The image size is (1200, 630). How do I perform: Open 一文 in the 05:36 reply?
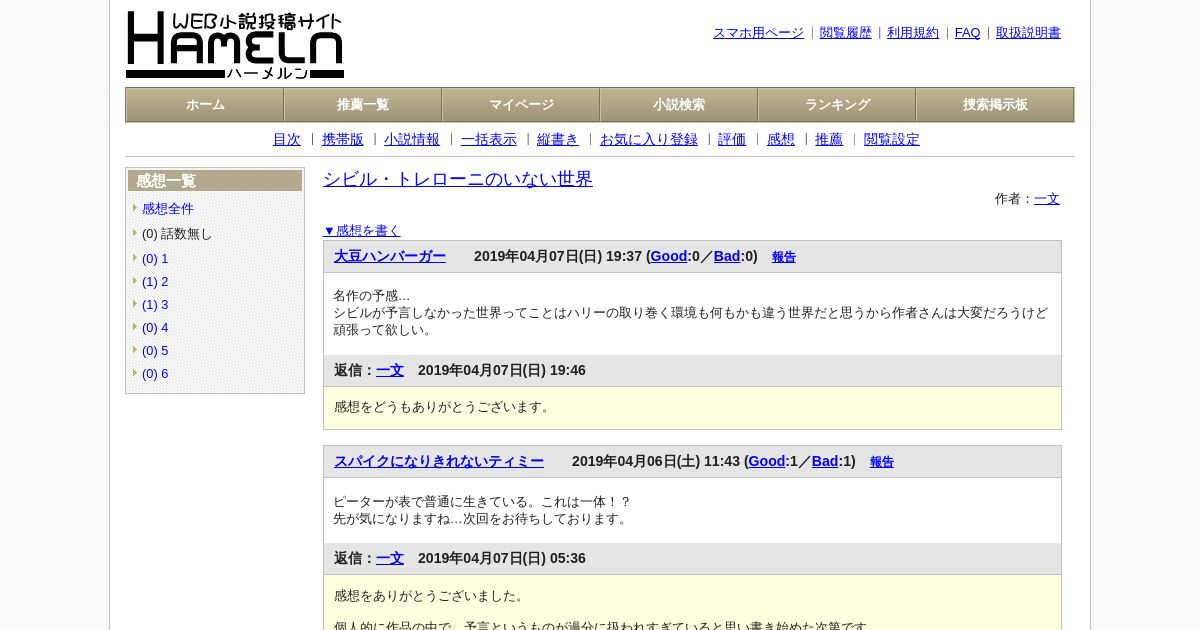coord(390,558)
